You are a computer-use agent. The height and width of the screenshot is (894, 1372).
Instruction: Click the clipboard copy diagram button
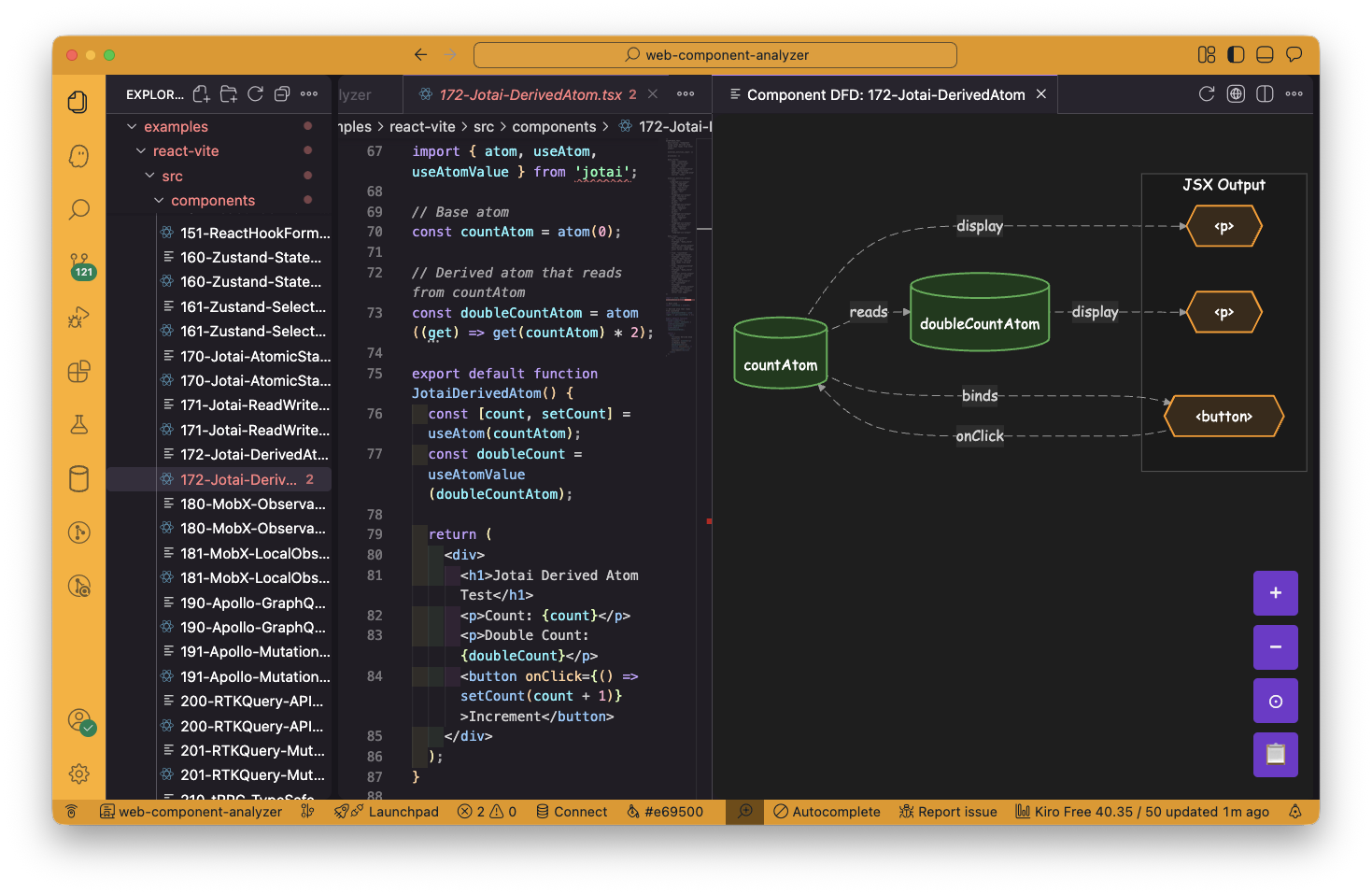[1275, 755]
